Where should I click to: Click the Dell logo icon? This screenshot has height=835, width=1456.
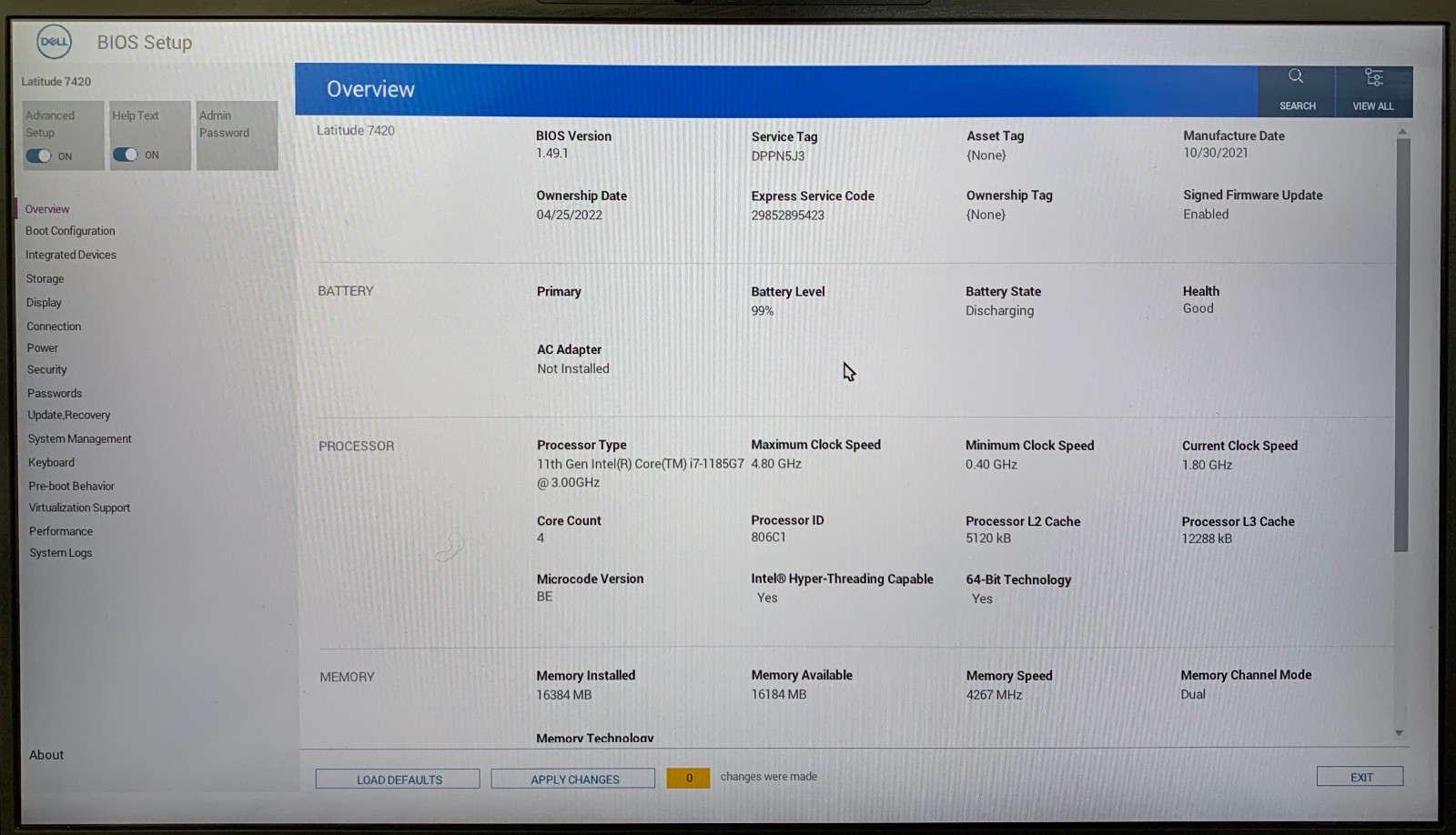coord(54,42)
